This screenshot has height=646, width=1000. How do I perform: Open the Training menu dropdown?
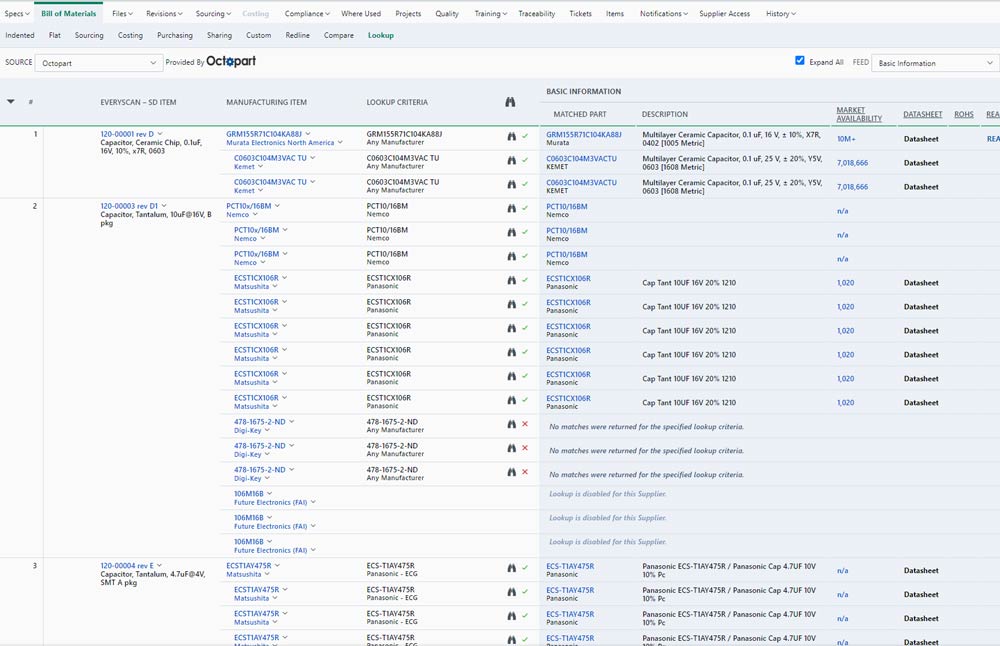coord(490,13)
